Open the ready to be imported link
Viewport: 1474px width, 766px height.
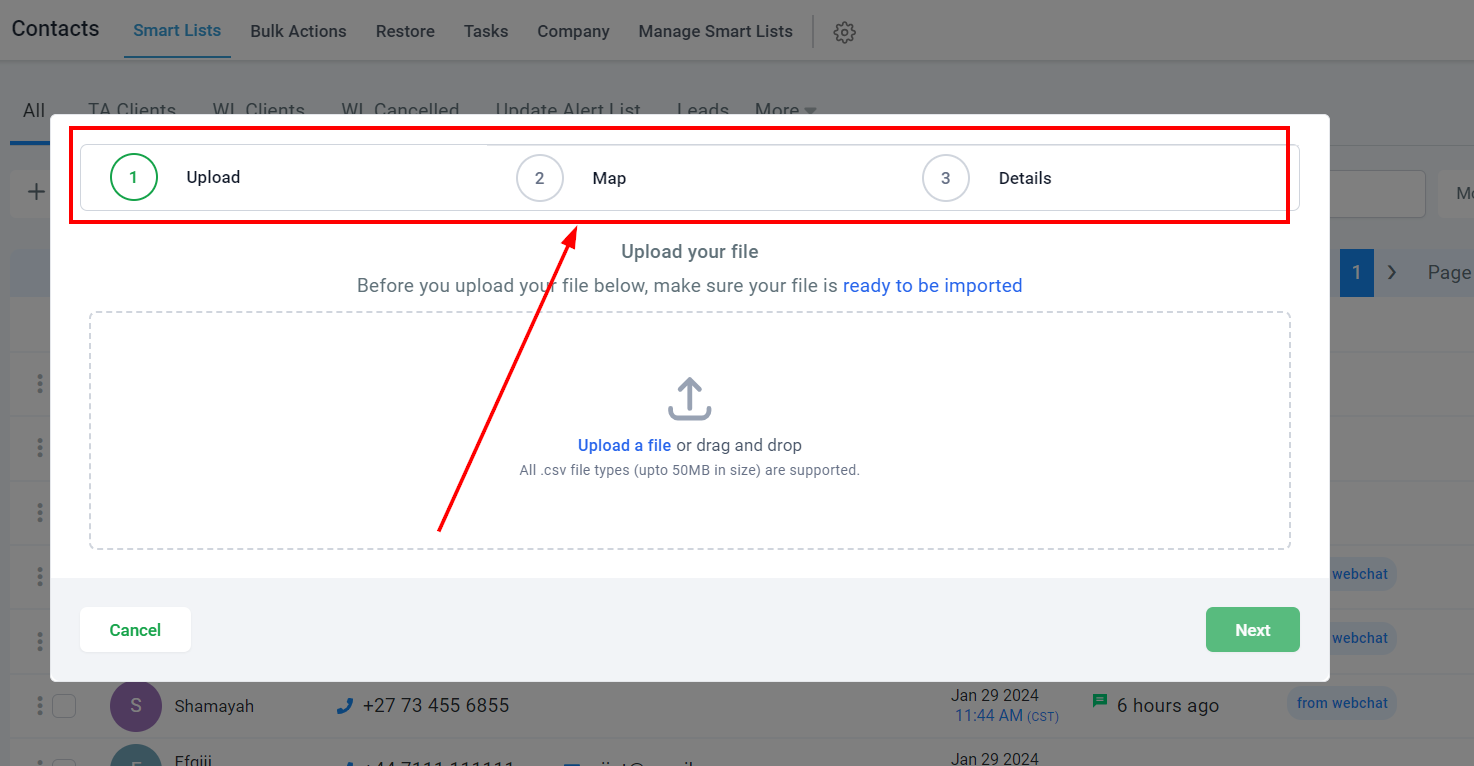pyautogui.click(x=932, y=285)
